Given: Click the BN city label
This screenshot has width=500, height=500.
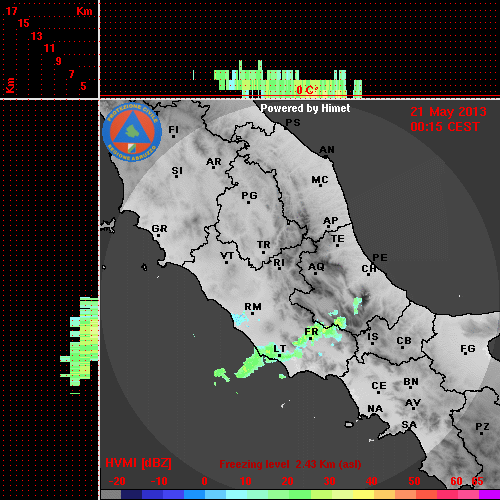Looking at the screenshot, I should point(411,381).
